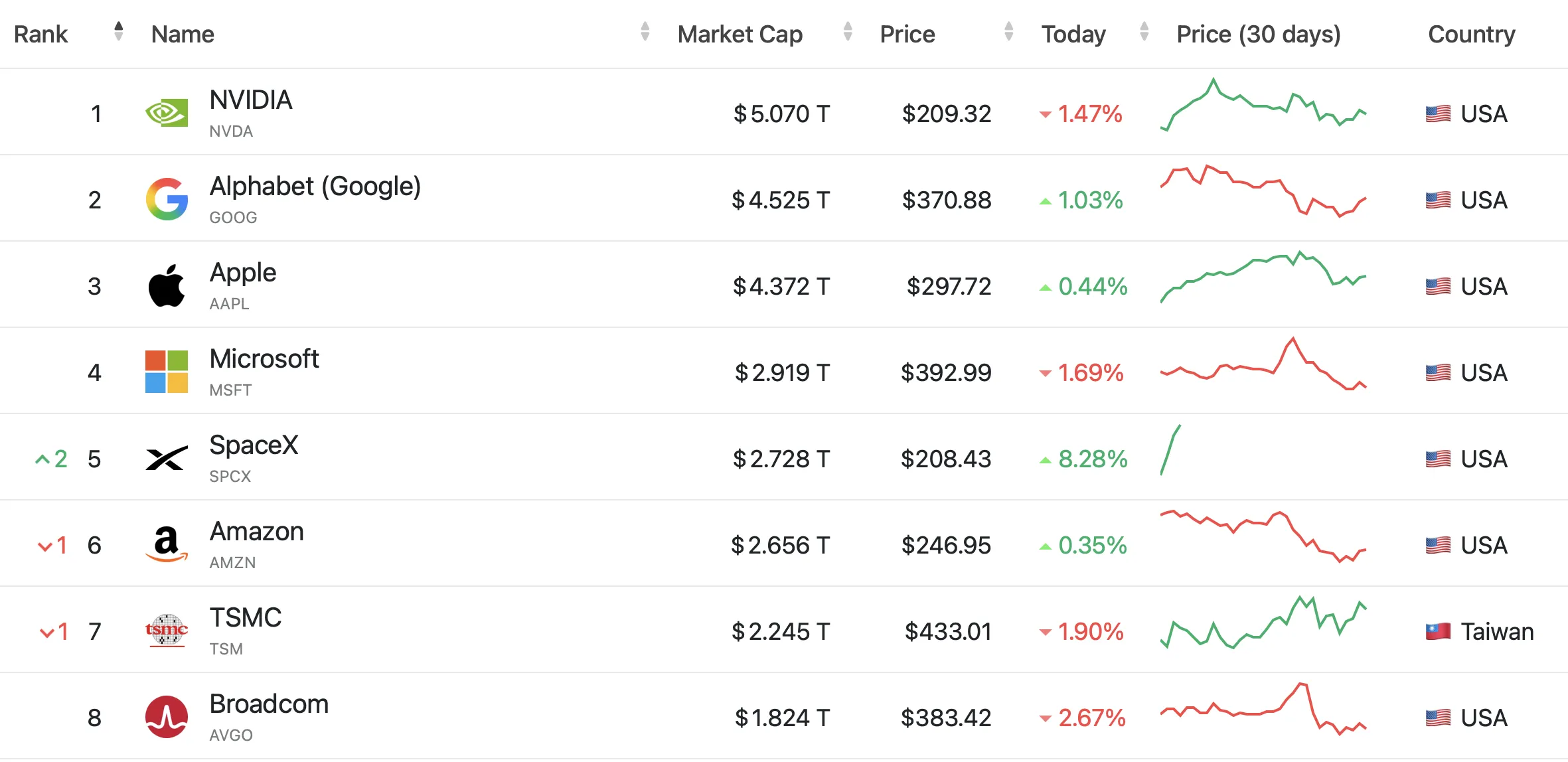Click the Amazon logo icon

click(x=167, y=544)
